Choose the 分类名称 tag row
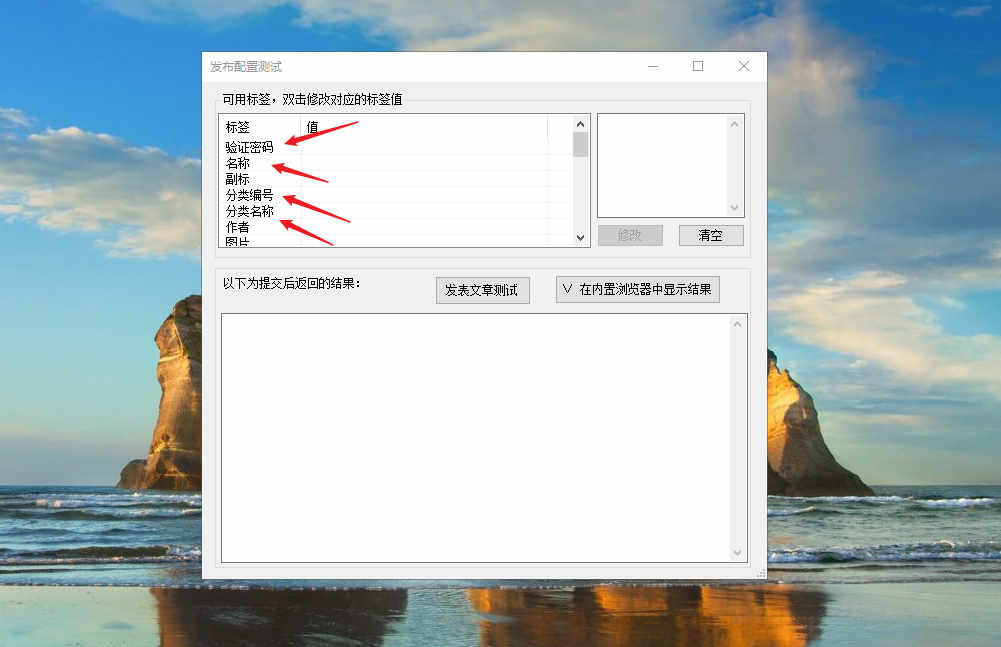 coord(249,211)
